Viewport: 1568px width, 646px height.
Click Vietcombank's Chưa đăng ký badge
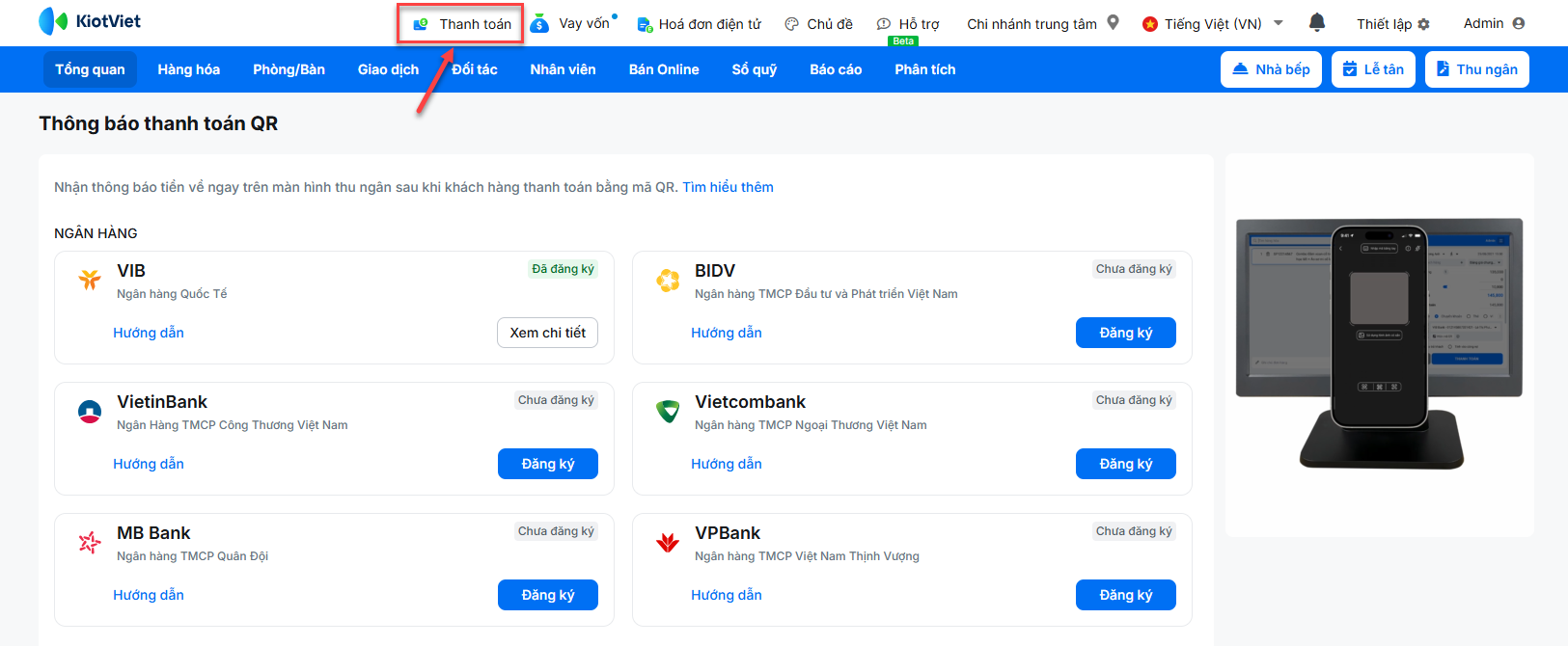pyautogui.click(x=1134, y=400)
